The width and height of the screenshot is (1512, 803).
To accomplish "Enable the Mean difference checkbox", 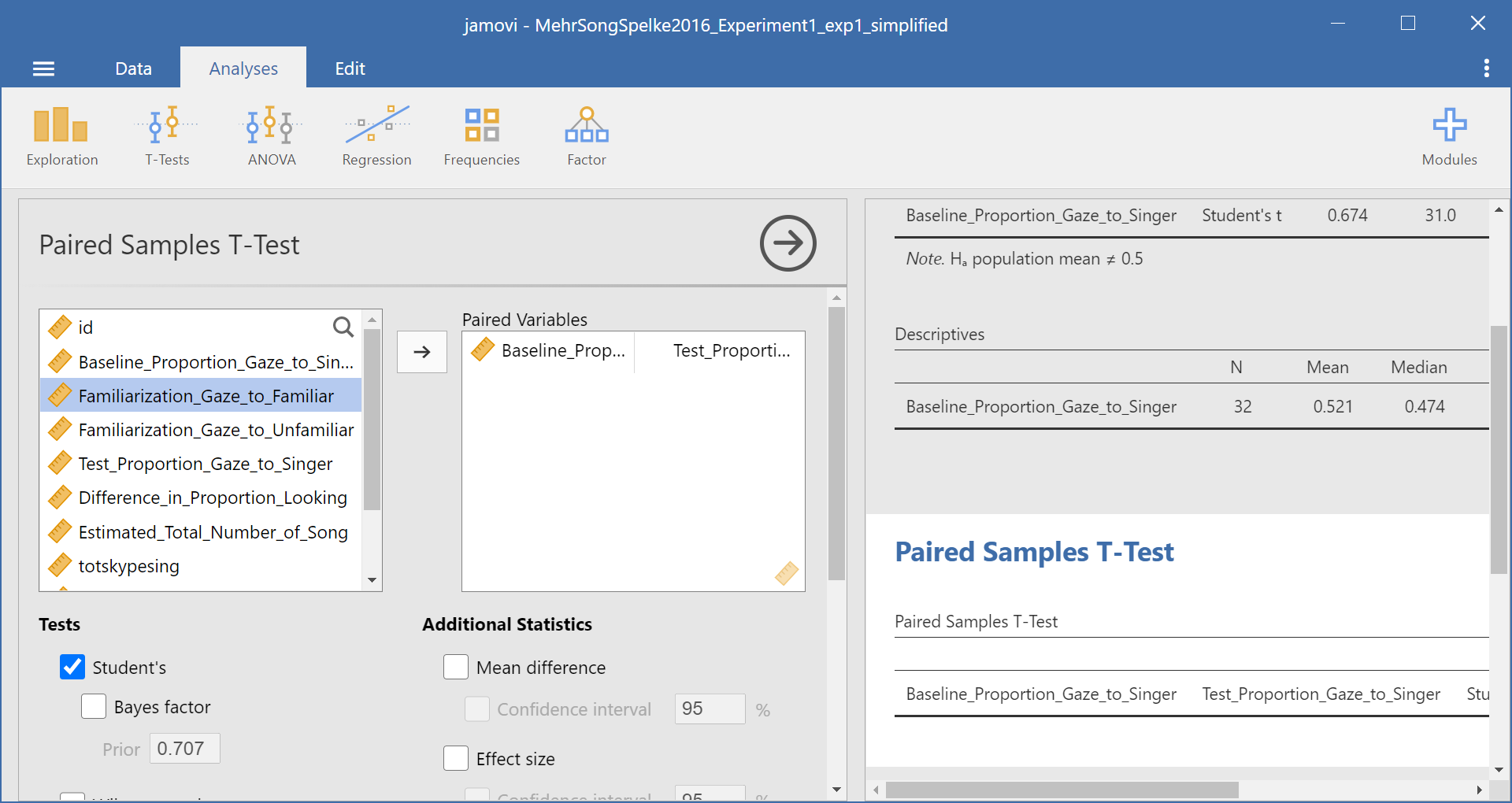I will pos(456,667).
